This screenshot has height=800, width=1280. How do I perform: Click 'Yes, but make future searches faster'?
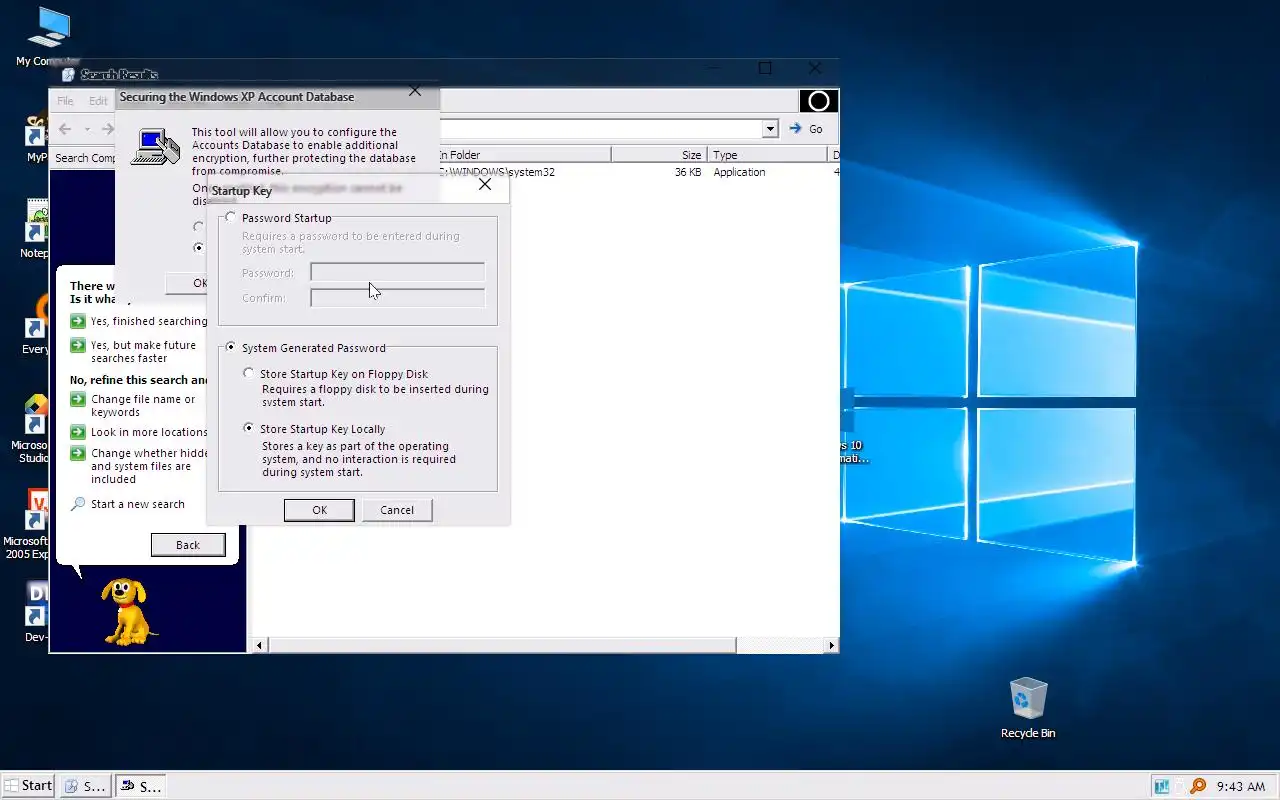click(143, 352)
